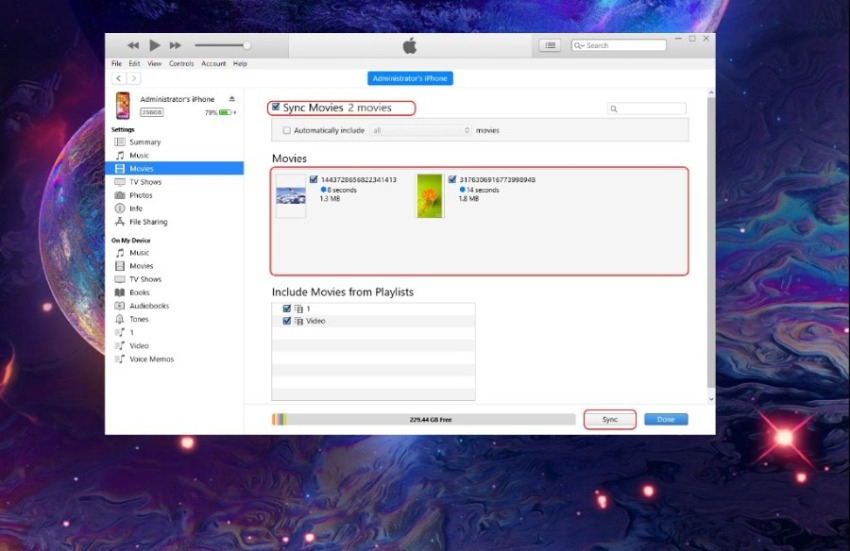Click the Sync button
The width and height of the screenshot is (850, 551).
tap(610, 419)
